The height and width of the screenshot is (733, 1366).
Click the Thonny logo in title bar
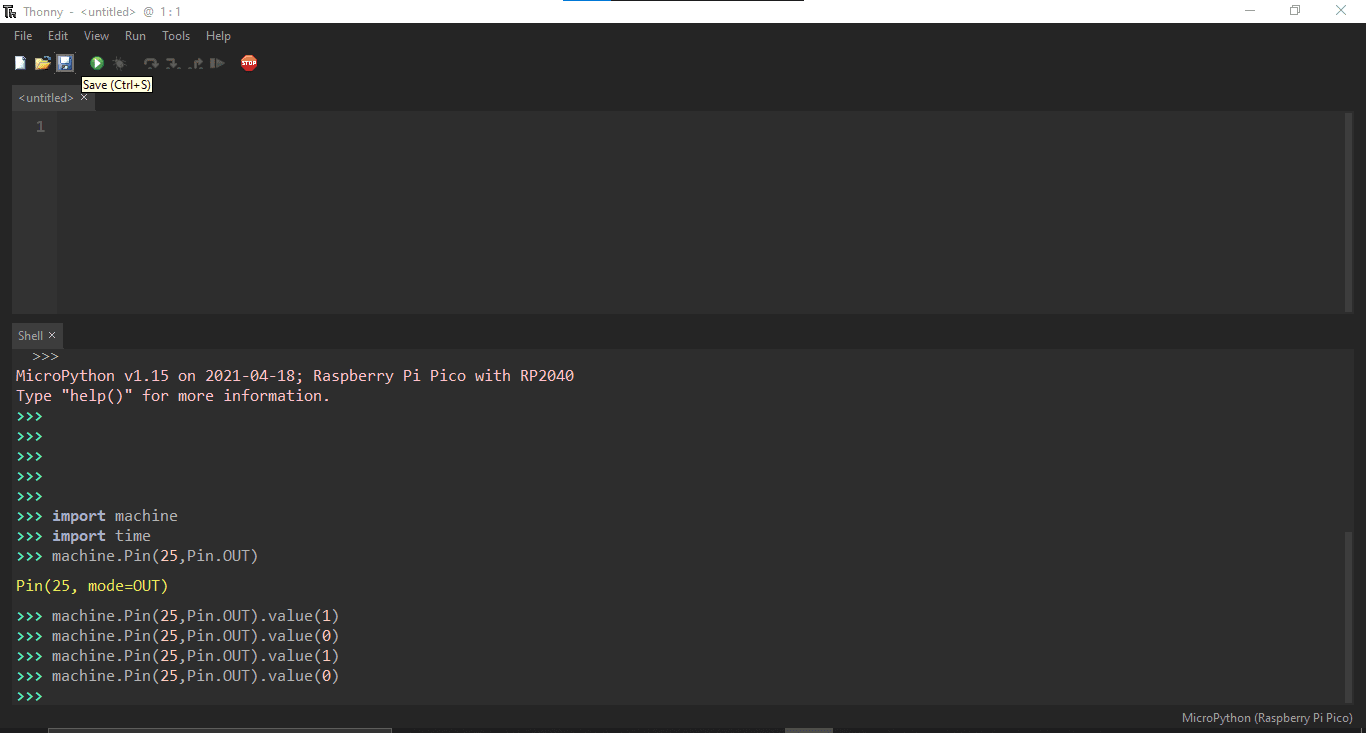click(x=10, y=11)
